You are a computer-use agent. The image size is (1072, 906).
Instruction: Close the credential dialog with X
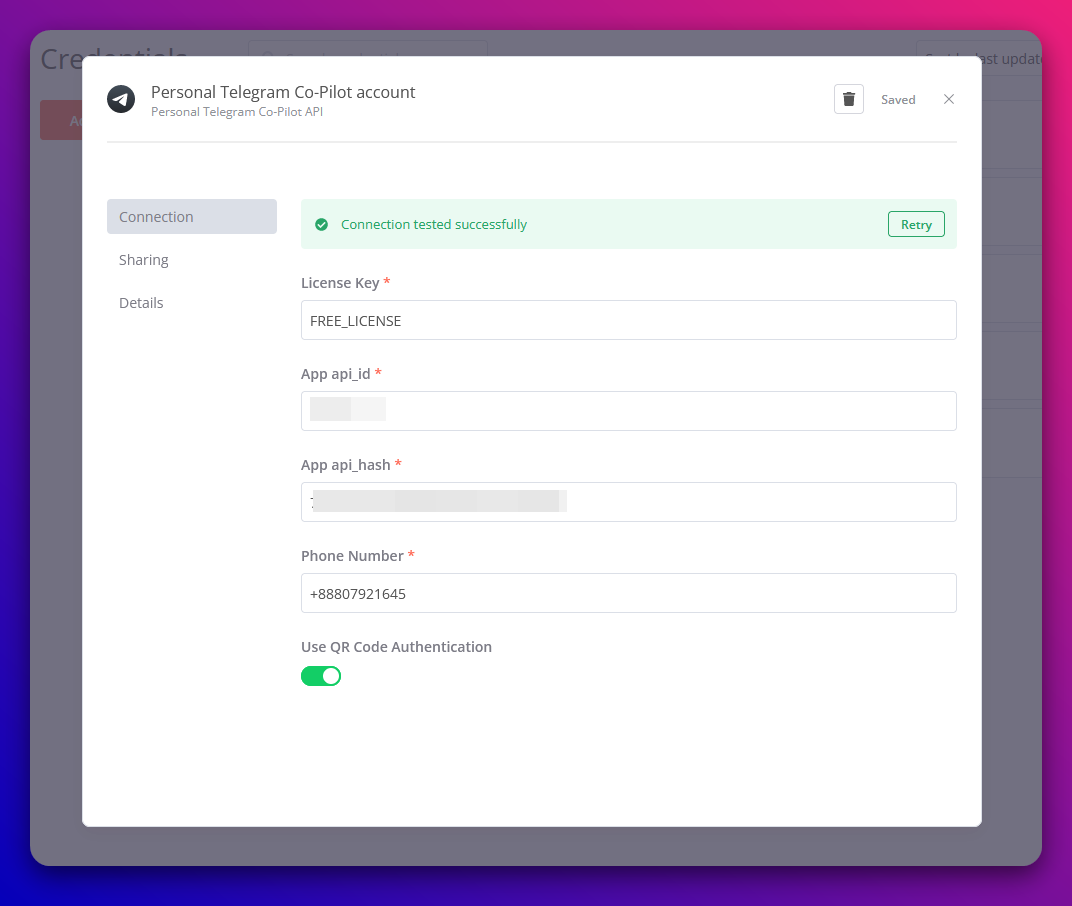(x=948, y=99)
